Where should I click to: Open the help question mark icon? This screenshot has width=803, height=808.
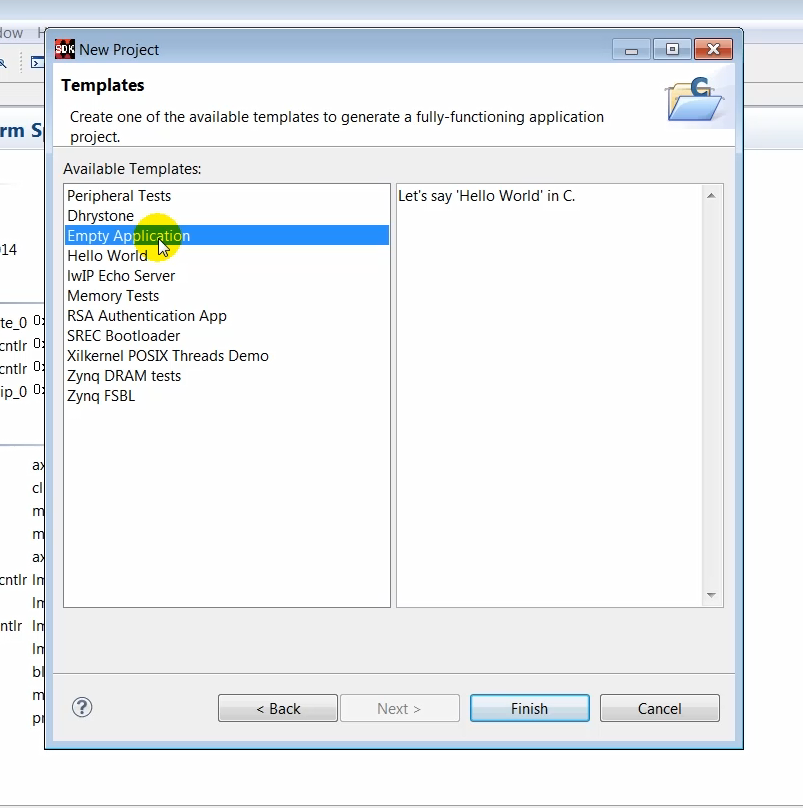81,707
